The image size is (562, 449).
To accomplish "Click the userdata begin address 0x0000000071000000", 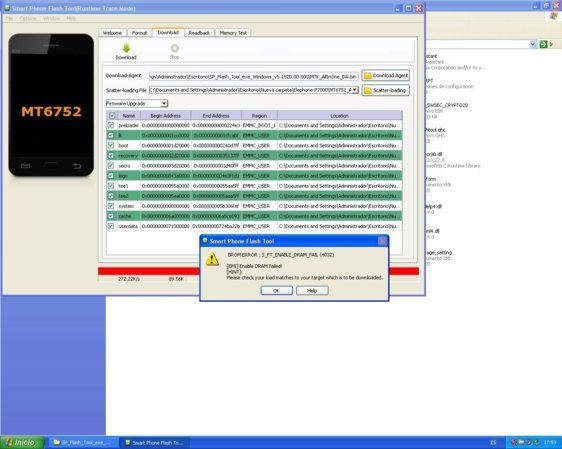I will coord(166,226).
